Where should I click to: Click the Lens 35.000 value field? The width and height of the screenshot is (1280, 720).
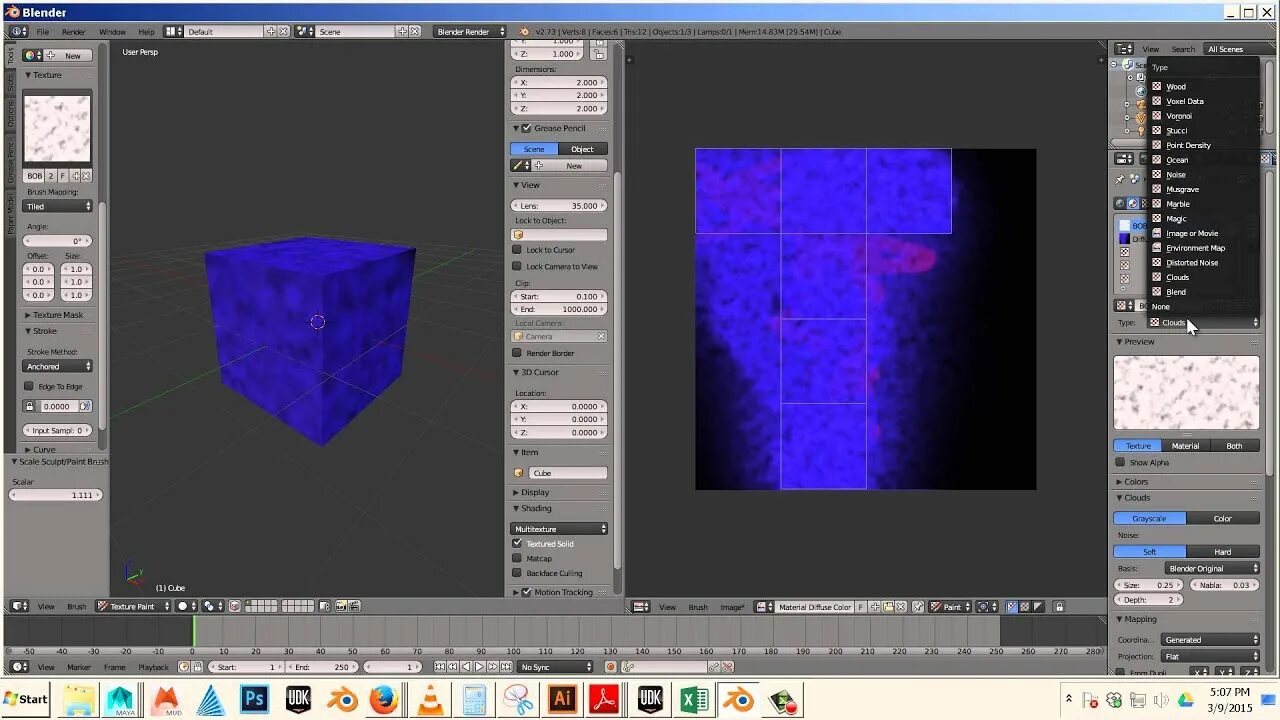[559, 205]
